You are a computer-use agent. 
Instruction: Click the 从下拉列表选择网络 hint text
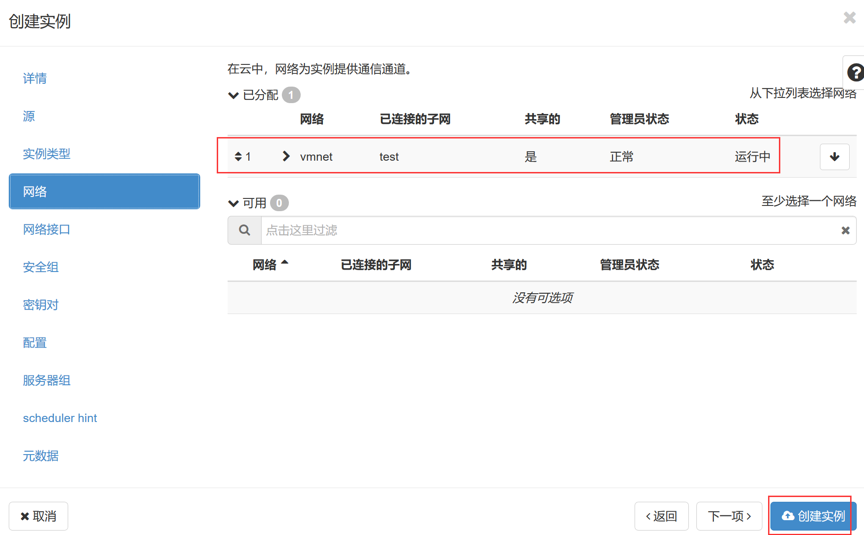803,93
